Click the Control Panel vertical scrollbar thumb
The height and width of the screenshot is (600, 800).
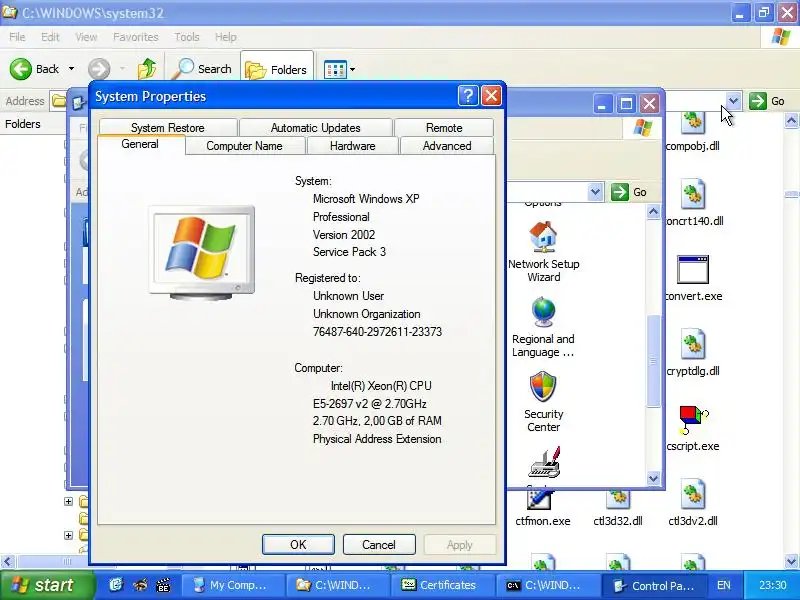[x=653, y=361]
